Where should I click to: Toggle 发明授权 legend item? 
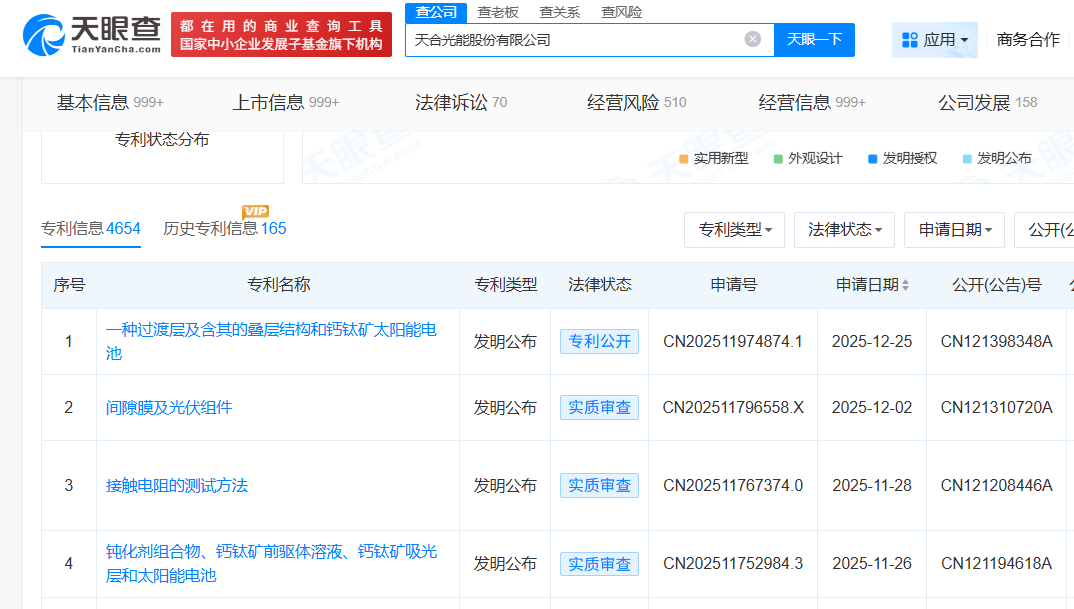pos(902,158)
